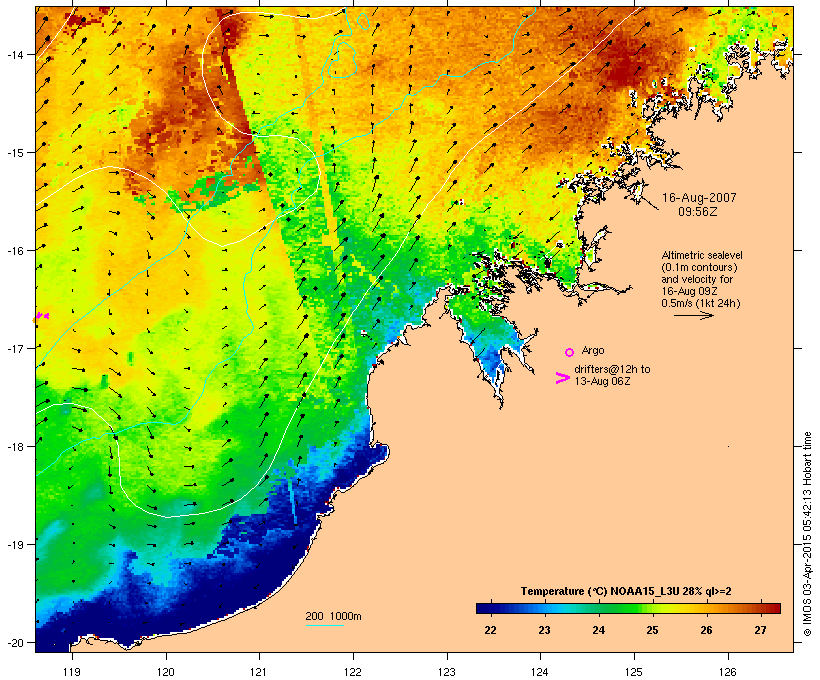The image size is (820, 680).
Task: Click the '0.5m/s (1kt 24h)' scale label
Action: 701,303
